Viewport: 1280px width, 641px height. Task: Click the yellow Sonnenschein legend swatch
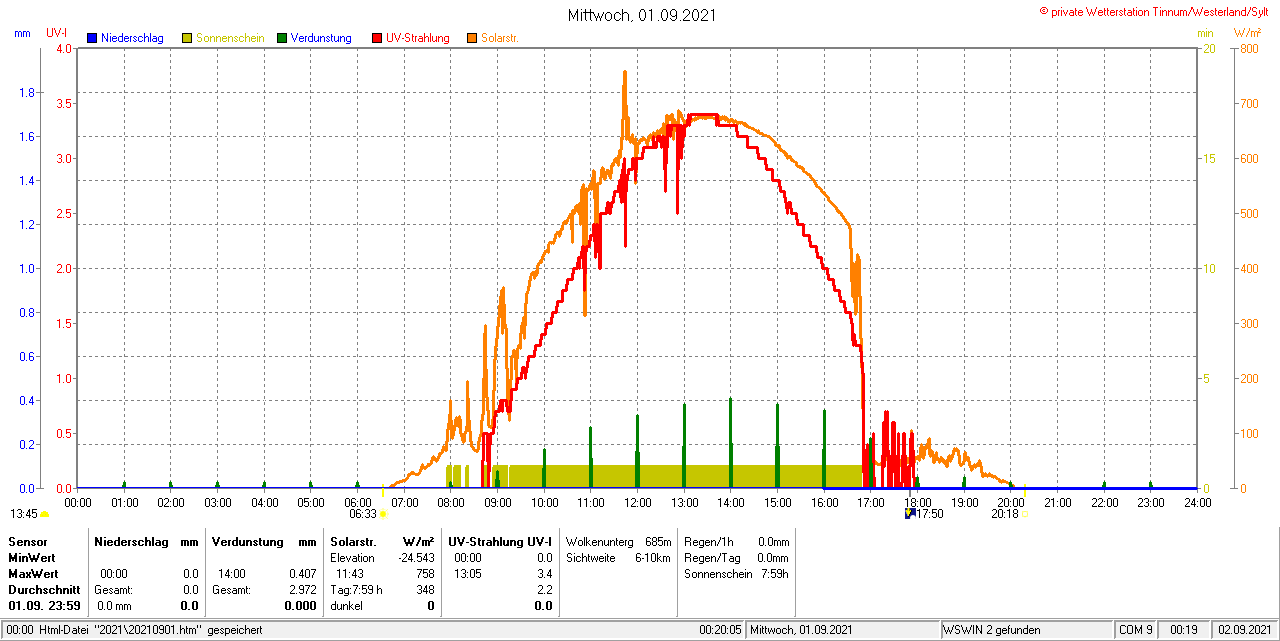point(187,38)
